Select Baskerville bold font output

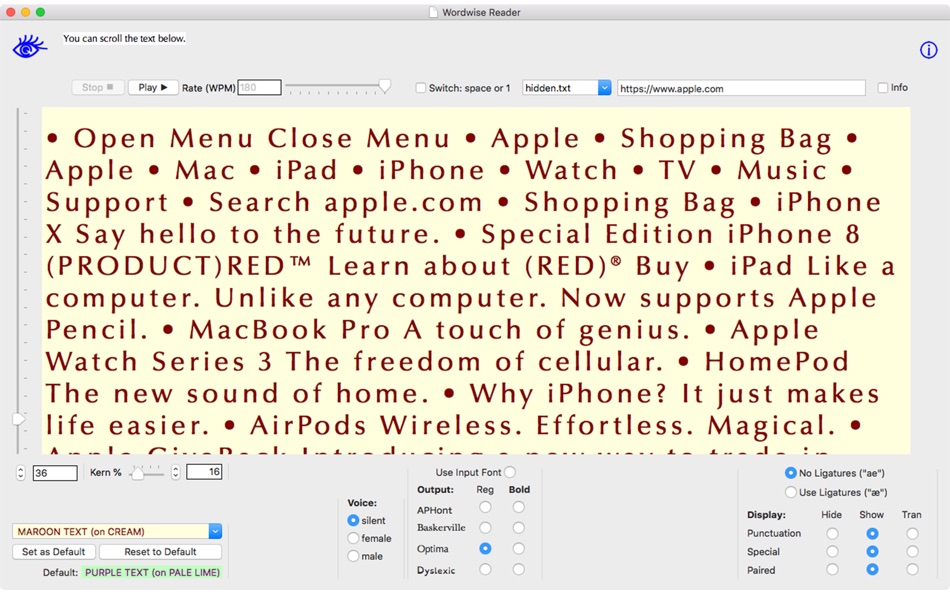519,528
